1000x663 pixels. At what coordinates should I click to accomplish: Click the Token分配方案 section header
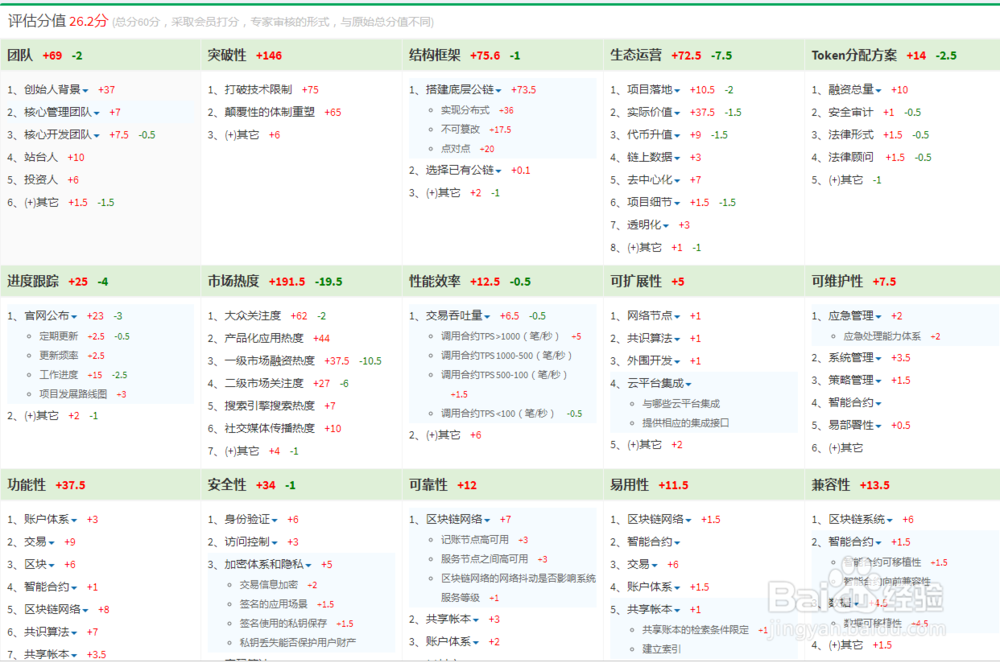pos(854,55)
